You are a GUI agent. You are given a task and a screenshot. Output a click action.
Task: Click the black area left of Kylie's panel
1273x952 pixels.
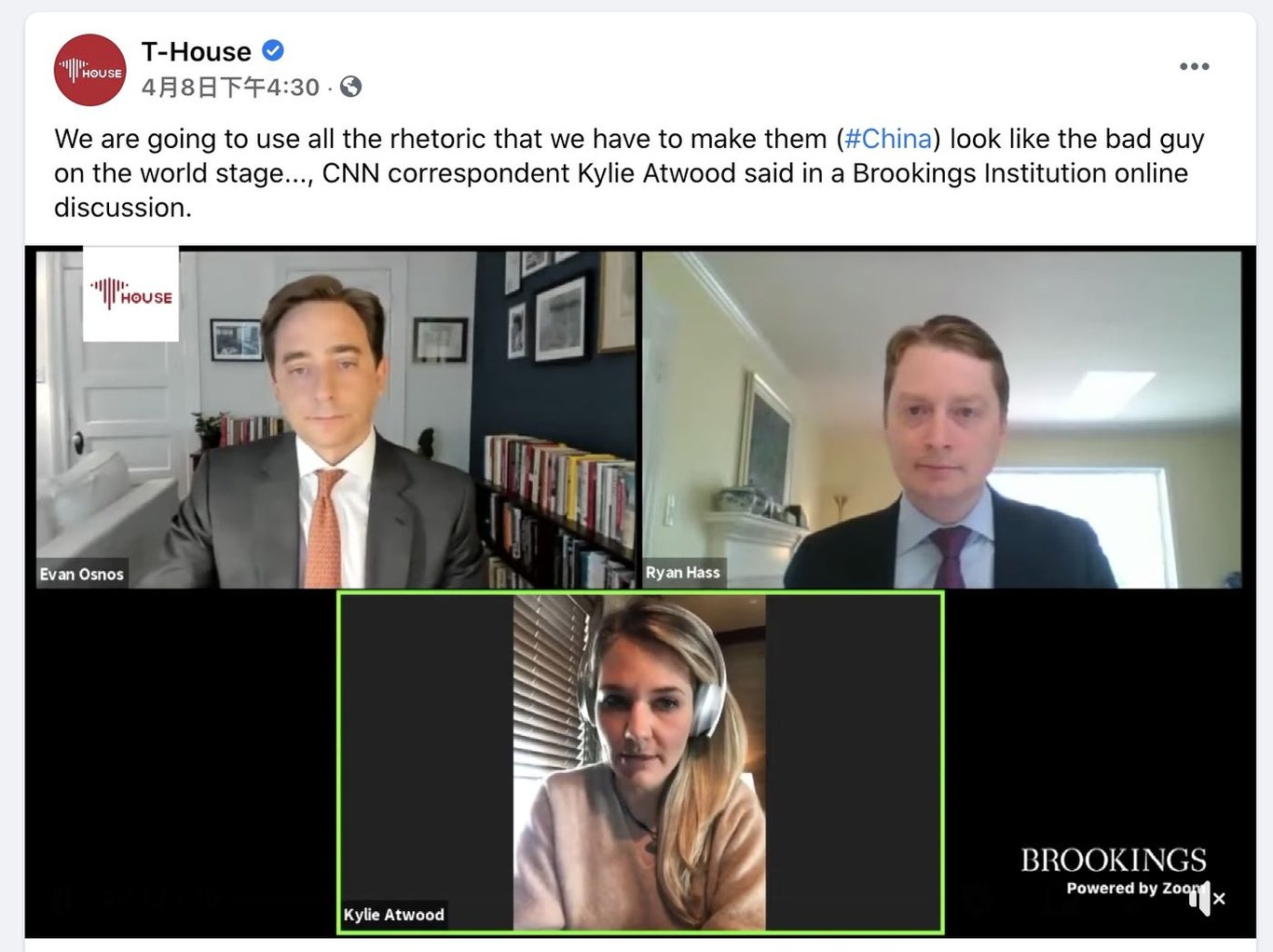coord(185,762)
